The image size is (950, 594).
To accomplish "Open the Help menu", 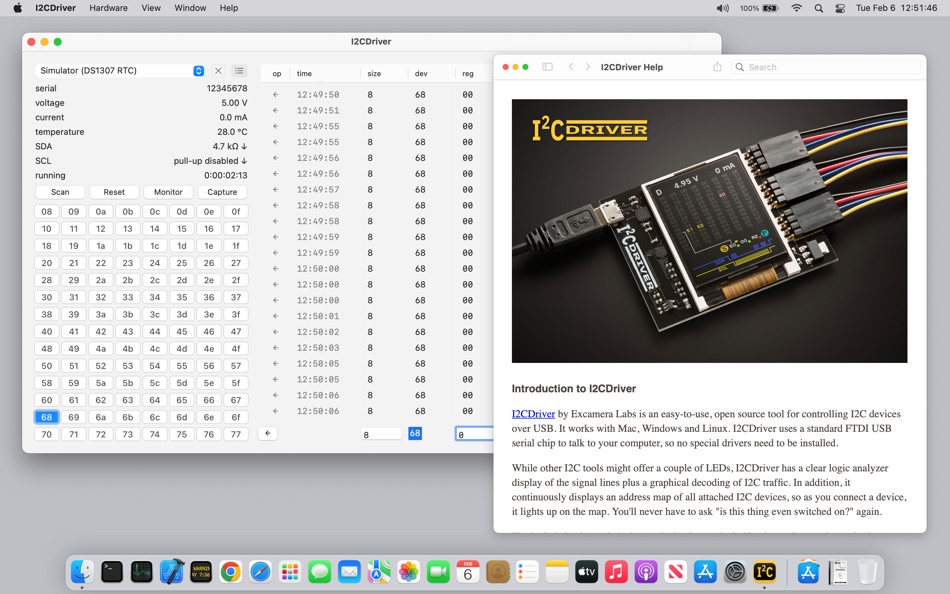I will coord(228,8).
